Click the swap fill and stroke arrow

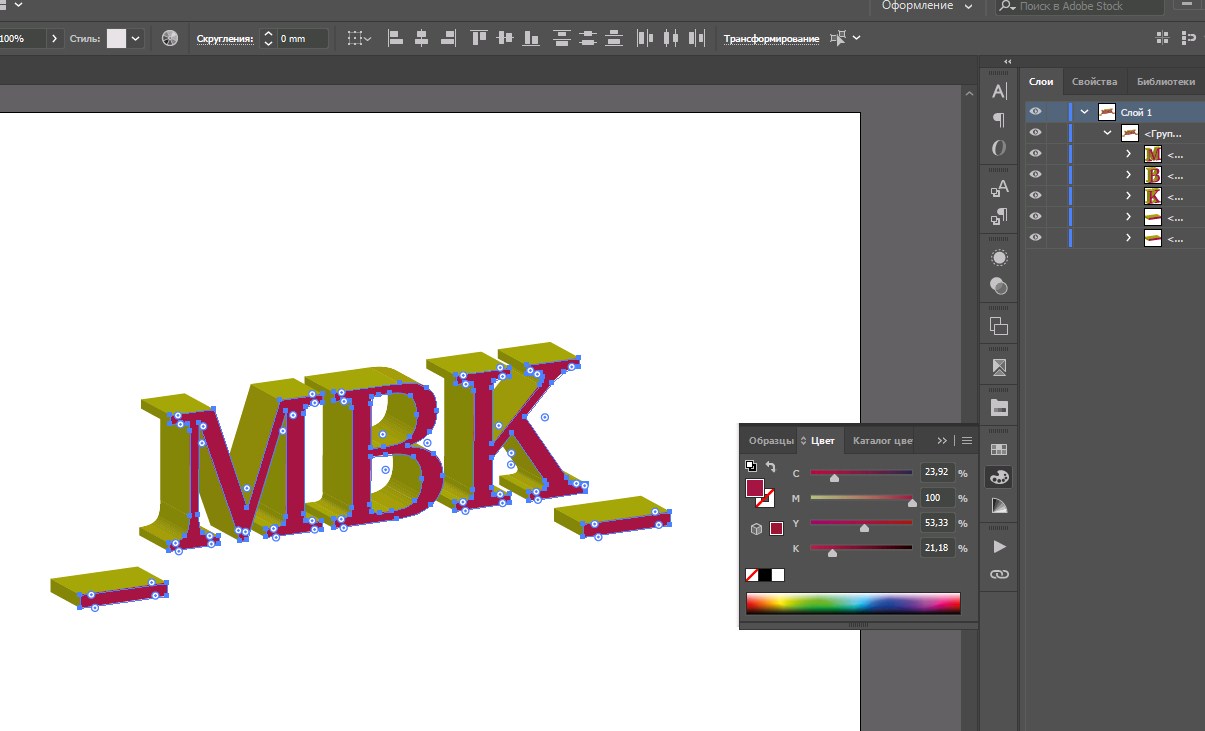[770, 467]
